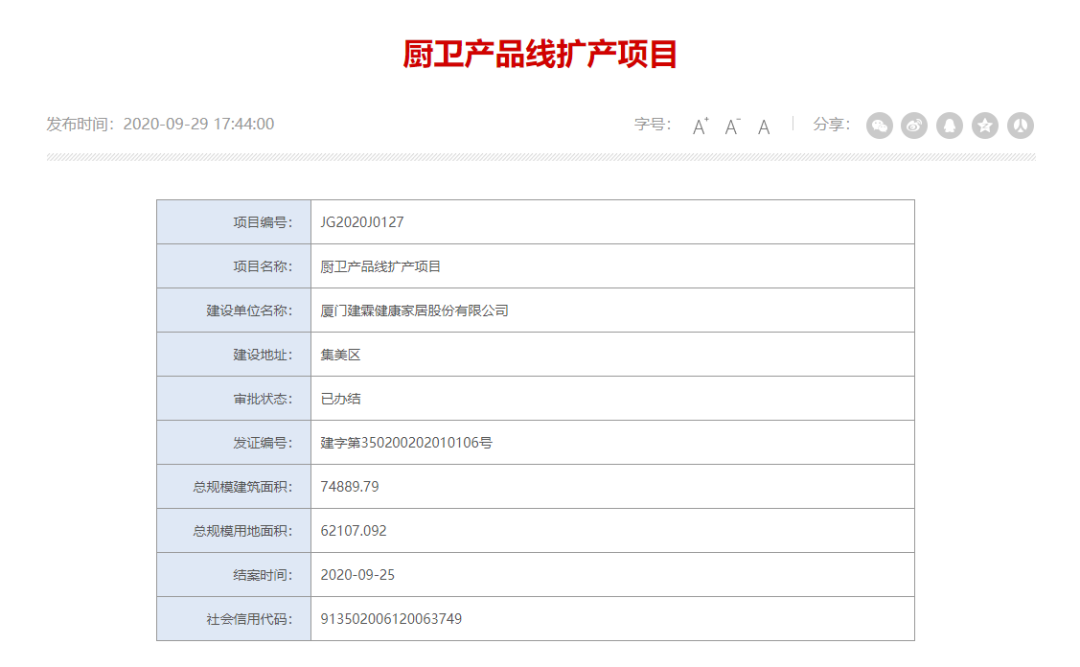Click the publish time 2020-09-29 17:44:00
This screenshot has width=1080, height=667.
(x=197, y=124)
